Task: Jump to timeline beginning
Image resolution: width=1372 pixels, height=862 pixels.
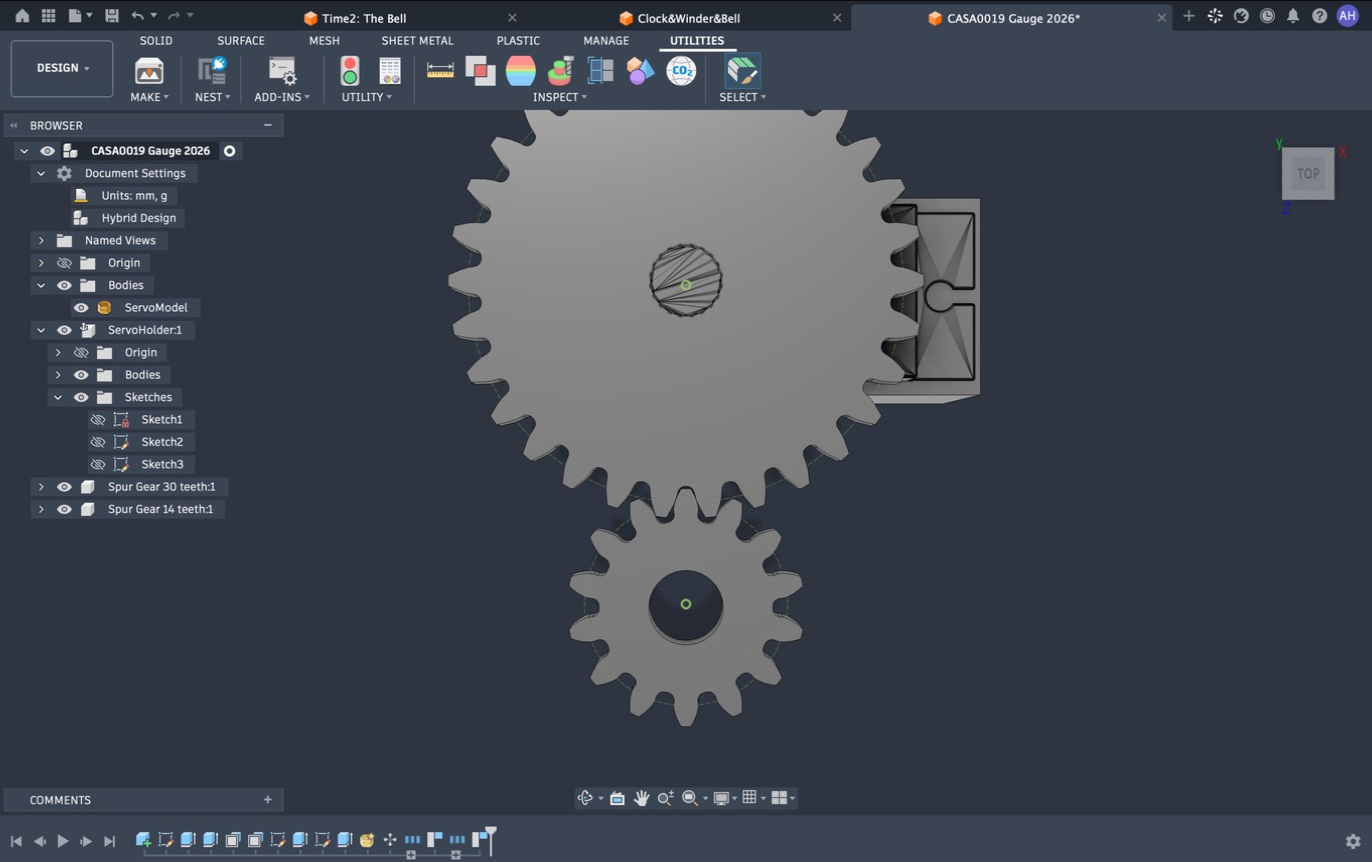Action: tap(16, 842)
